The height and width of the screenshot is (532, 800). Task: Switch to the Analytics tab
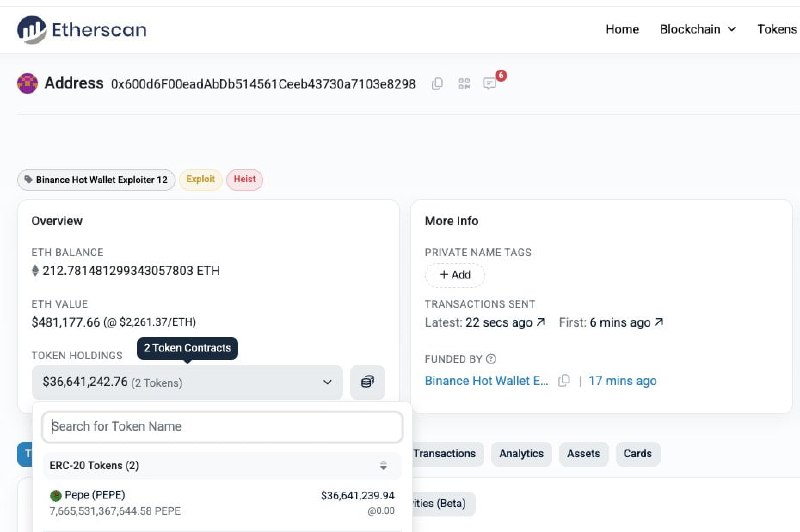click(x=521, y=454)
